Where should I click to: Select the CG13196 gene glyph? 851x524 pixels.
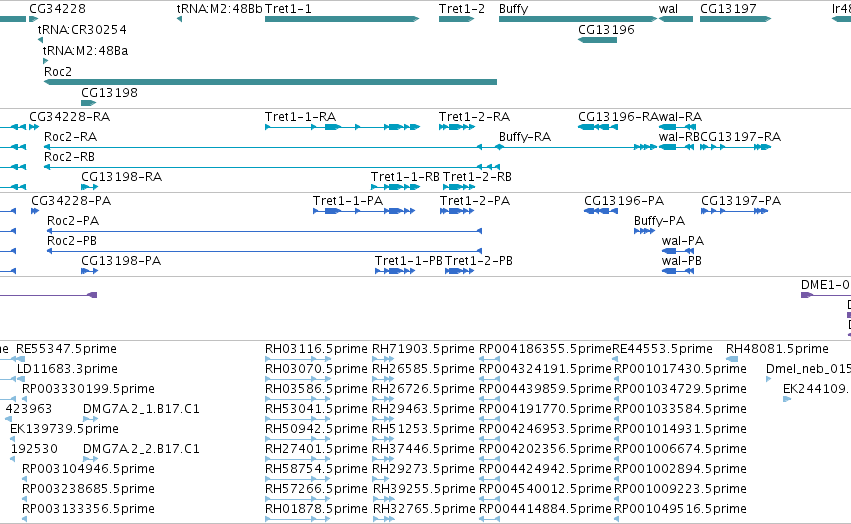tap(597, 40)
